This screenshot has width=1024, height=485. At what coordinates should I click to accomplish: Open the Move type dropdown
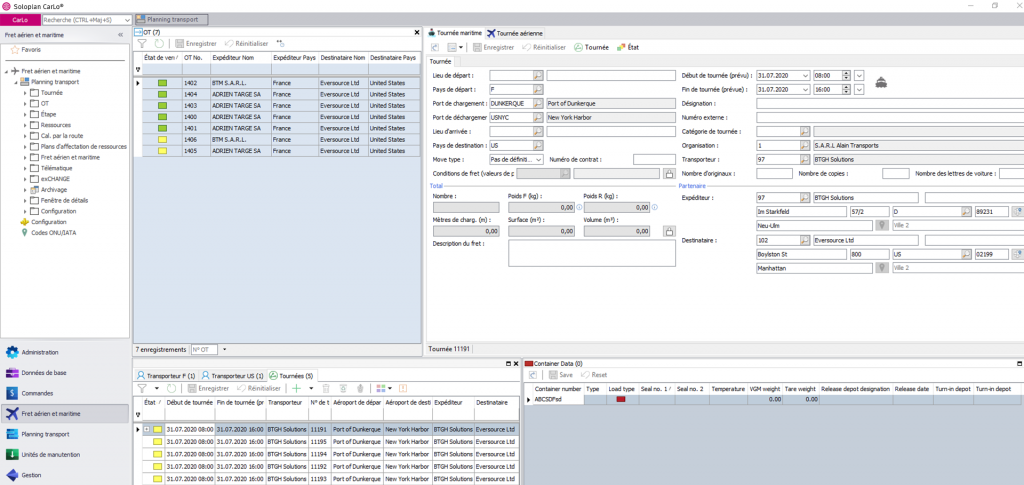[539, 159]
